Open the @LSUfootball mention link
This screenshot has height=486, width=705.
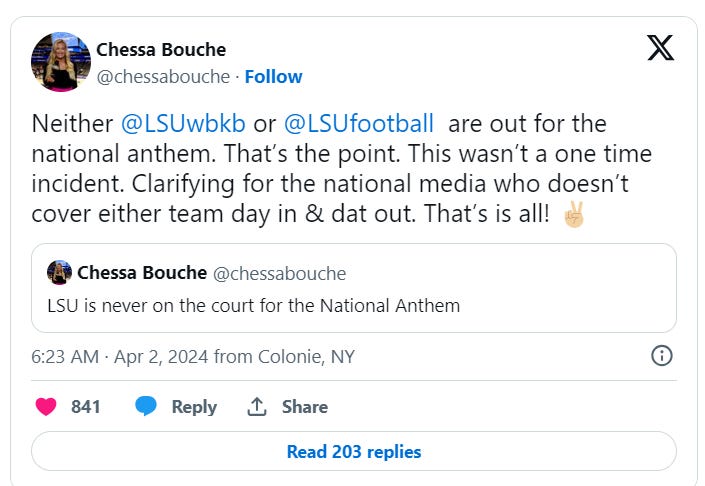tap(359, 124)
